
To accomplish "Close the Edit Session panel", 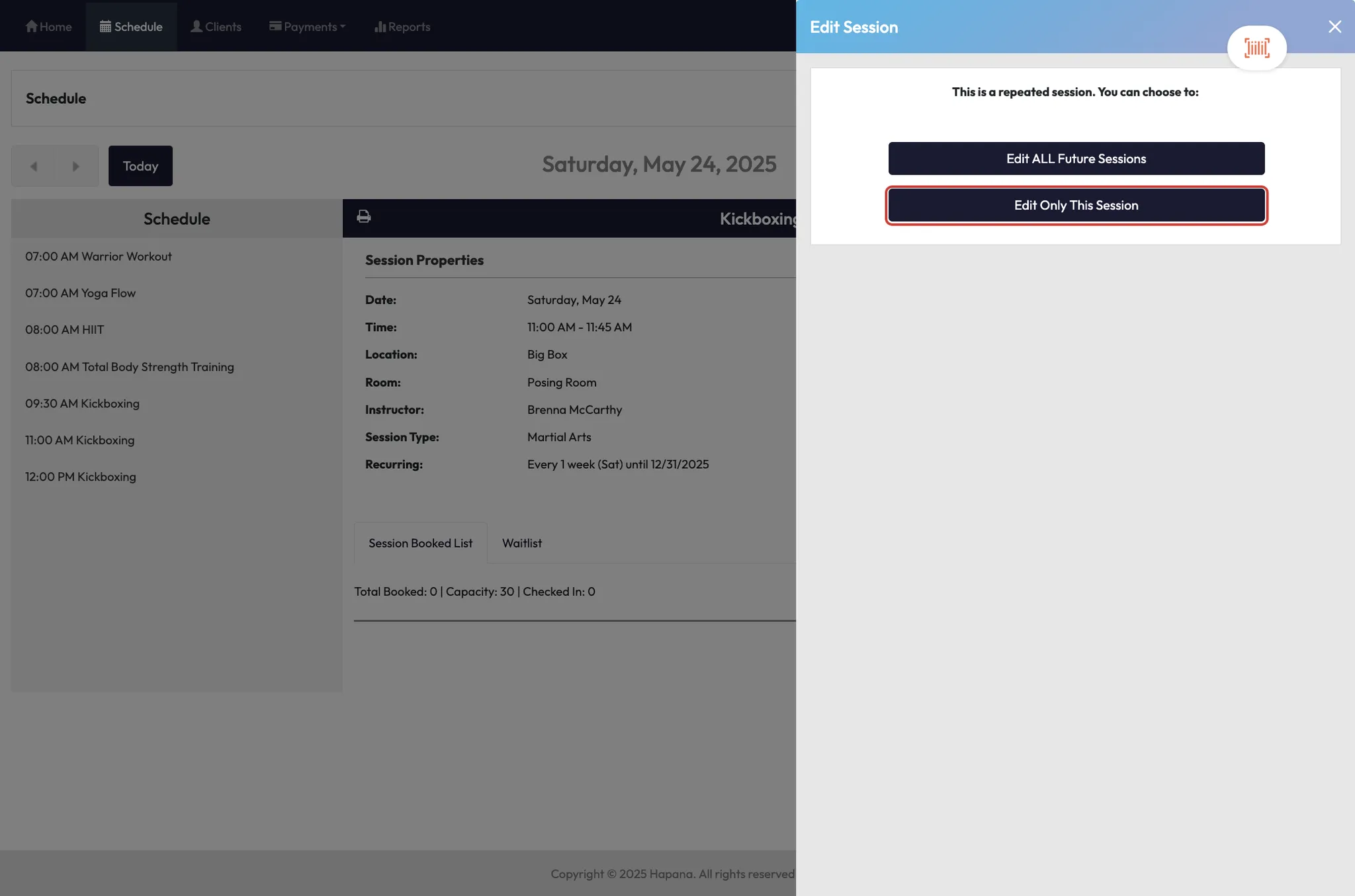I will [1334, 26].
